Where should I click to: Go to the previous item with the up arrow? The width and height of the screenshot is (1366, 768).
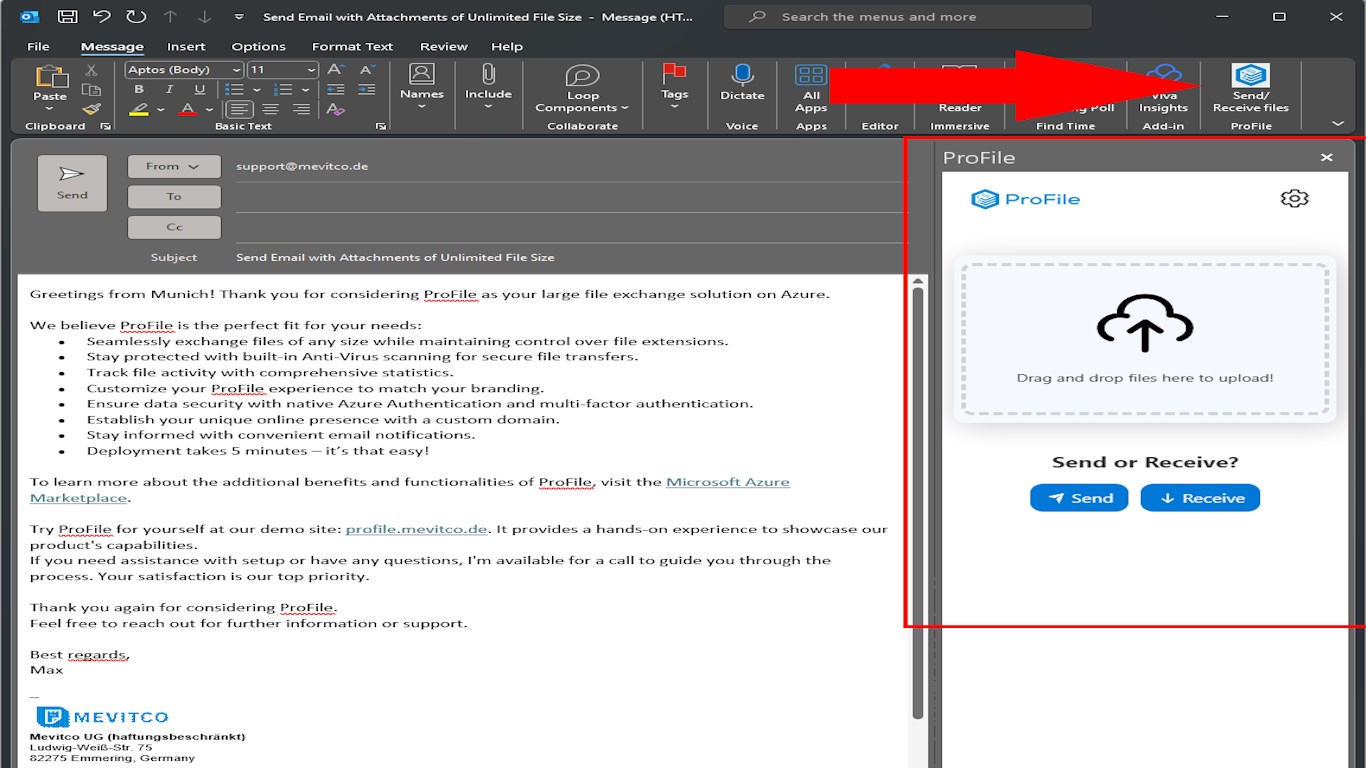click(170, 17)
